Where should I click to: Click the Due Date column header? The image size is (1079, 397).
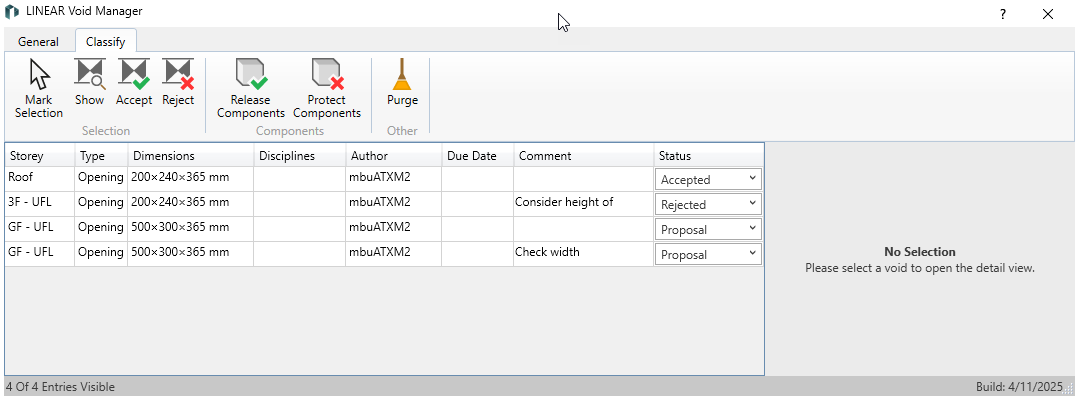pos(478,155)
